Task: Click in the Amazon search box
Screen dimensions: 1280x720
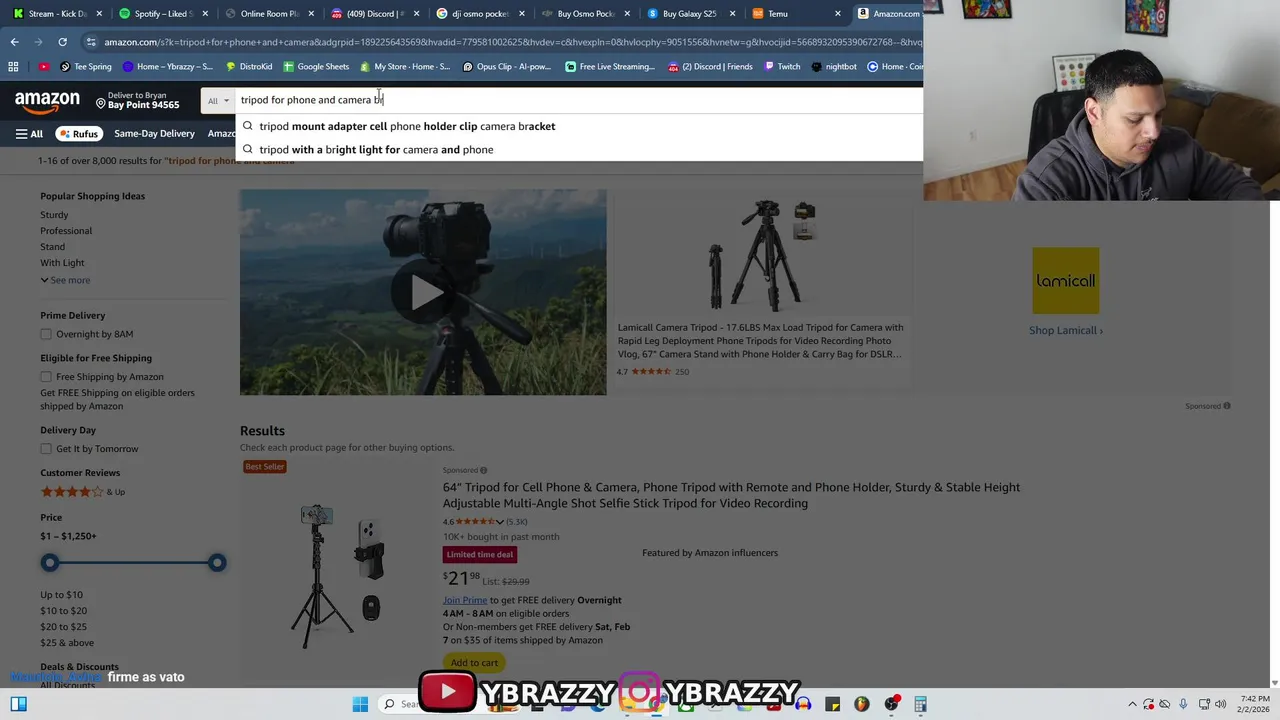Action: 578,100
